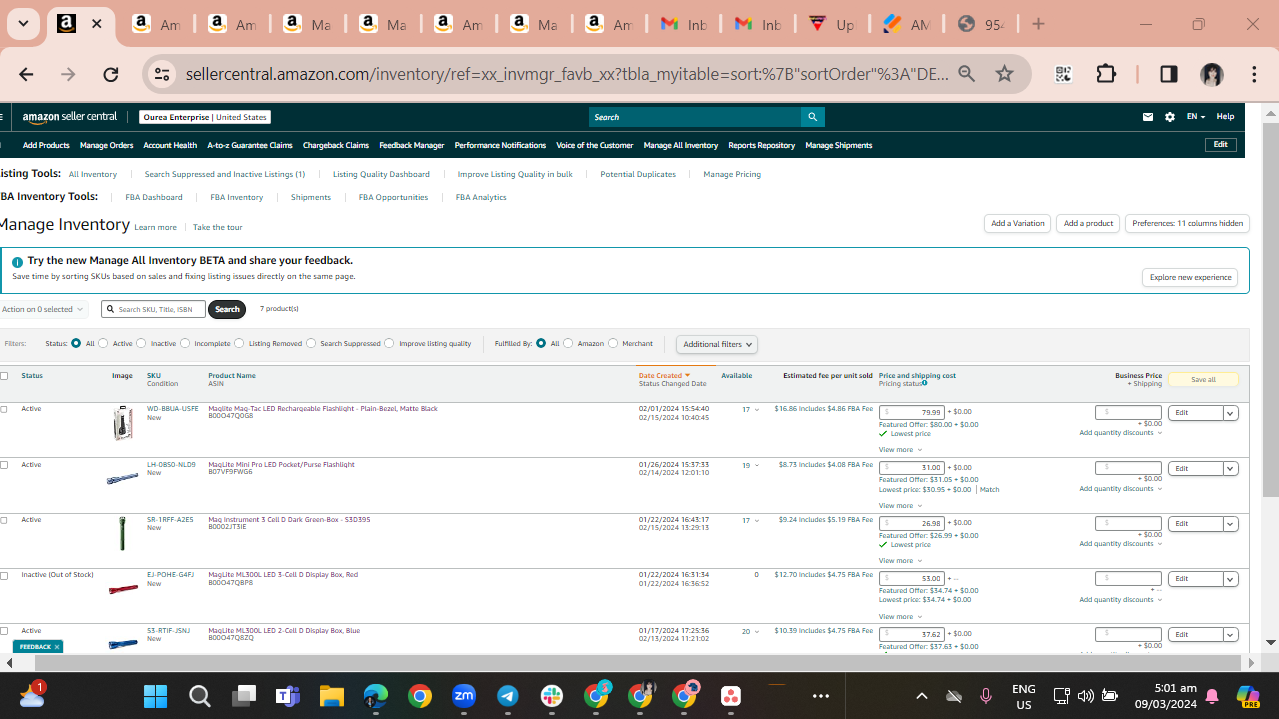This screenshot has height=719, width=1279.
Task: Open Manage Orders menu item
Action: (106, 145)
